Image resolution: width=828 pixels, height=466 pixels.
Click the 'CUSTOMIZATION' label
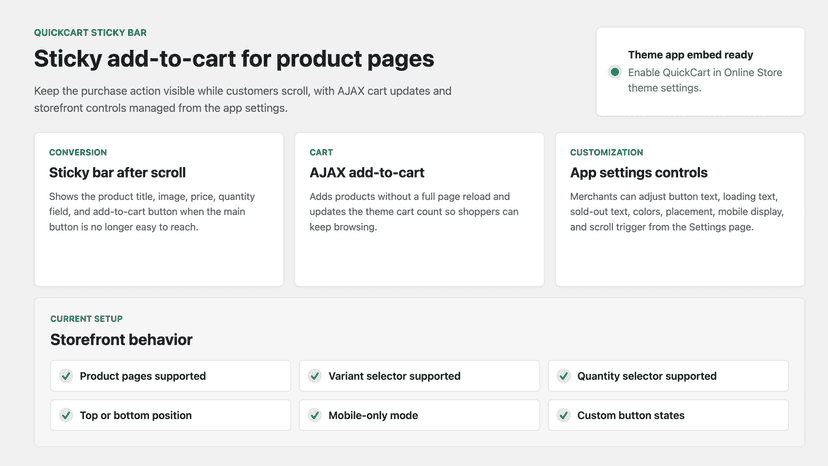[606, 152]
